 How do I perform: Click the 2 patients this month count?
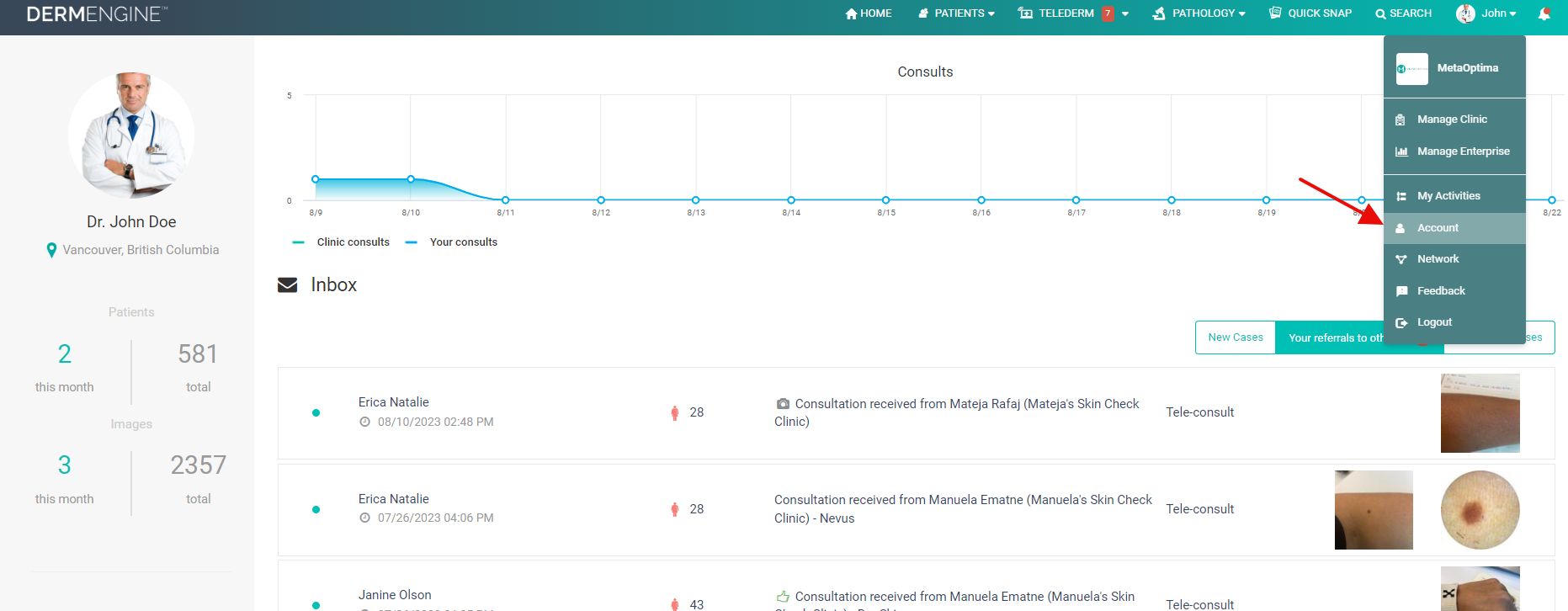(65, 354)
